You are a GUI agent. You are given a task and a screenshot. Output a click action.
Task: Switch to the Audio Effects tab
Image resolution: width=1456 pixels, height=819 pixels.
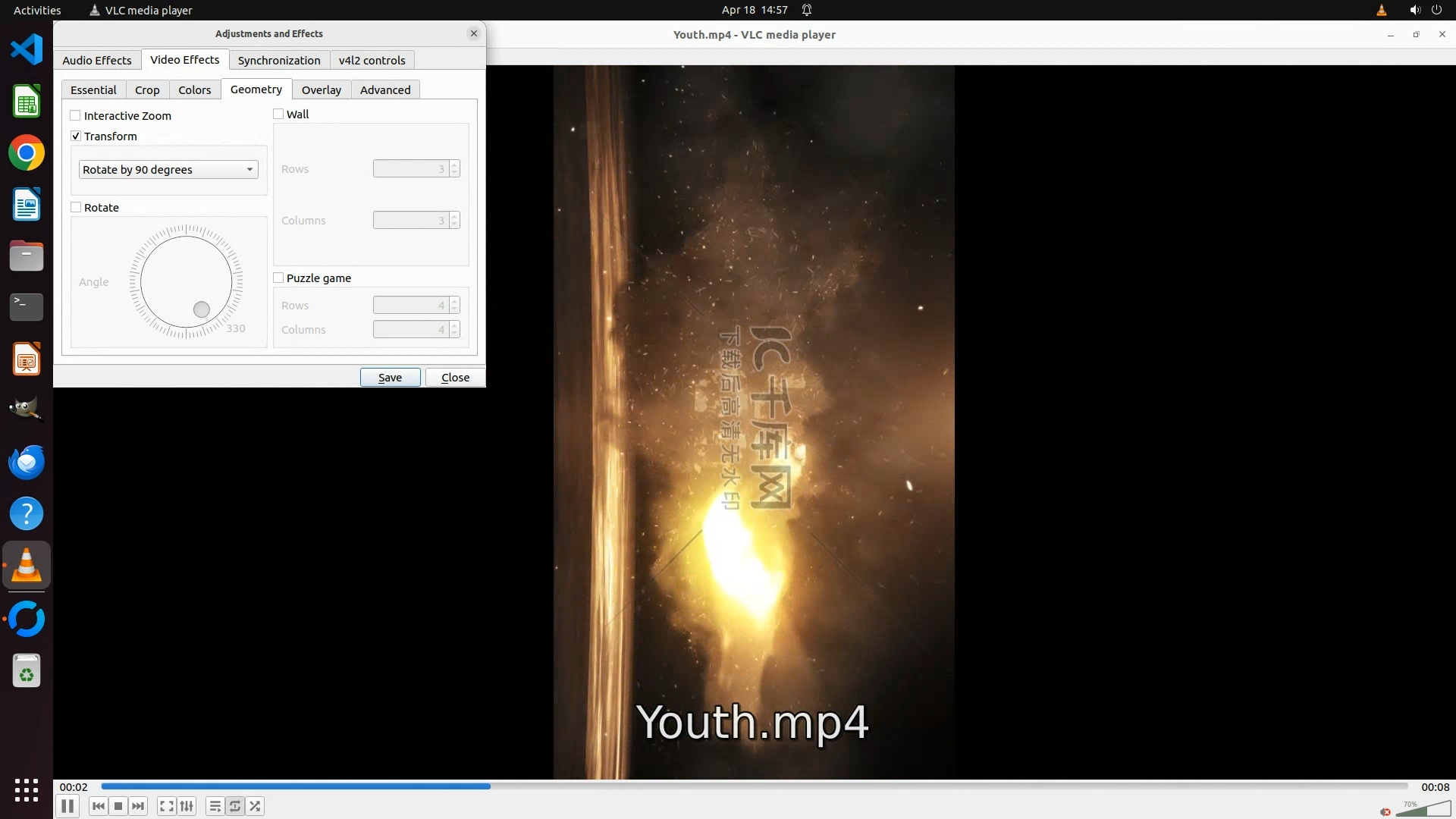tap(96, 61)
